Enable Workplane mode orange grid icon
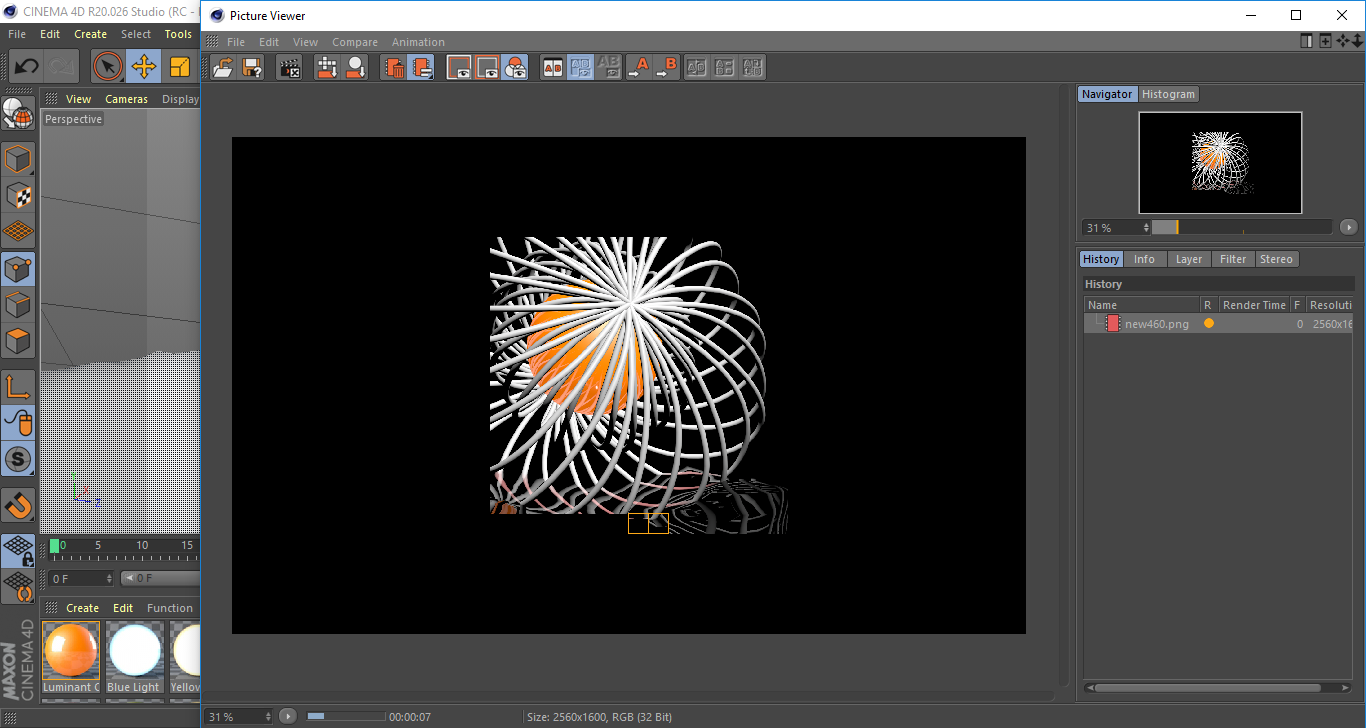 coord(18,231)
